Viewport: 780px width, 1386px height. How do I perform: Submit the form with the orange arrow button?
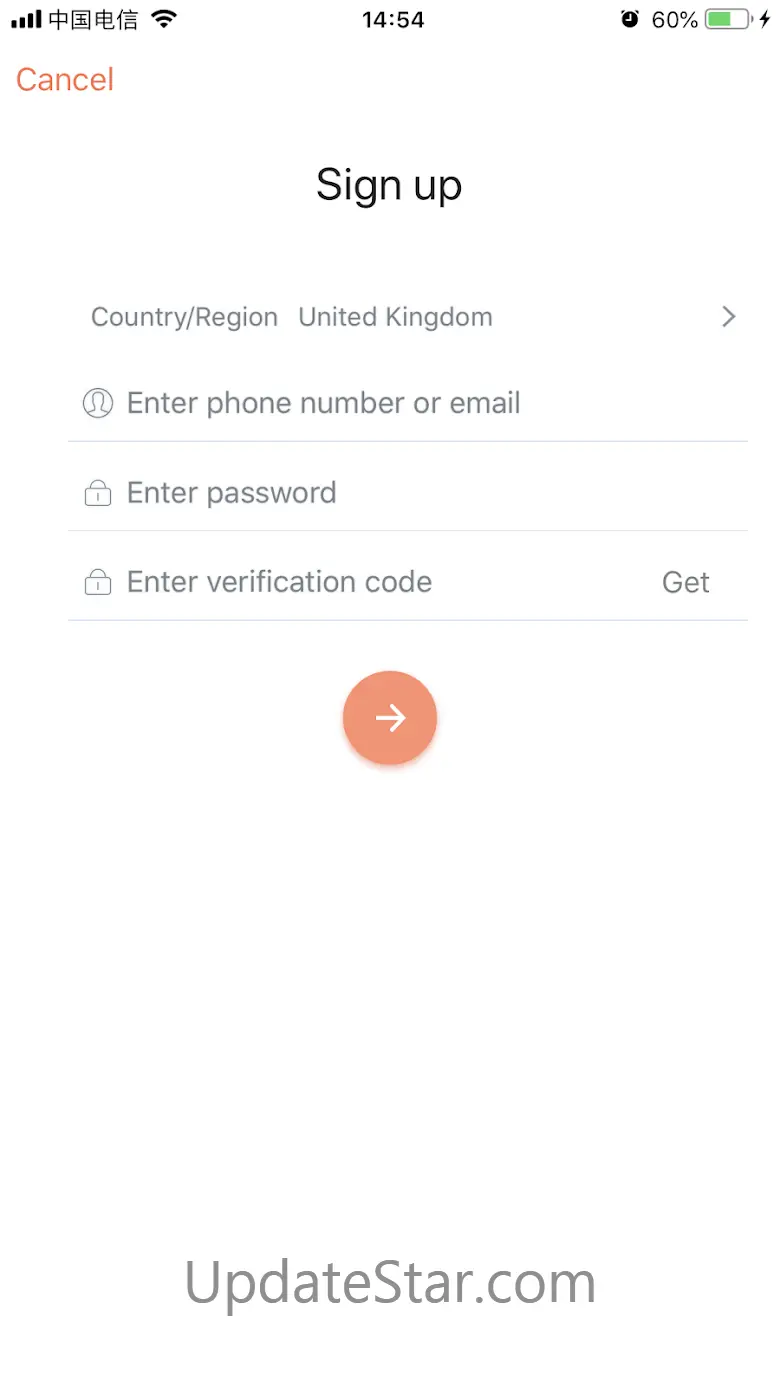click(390, 718)
